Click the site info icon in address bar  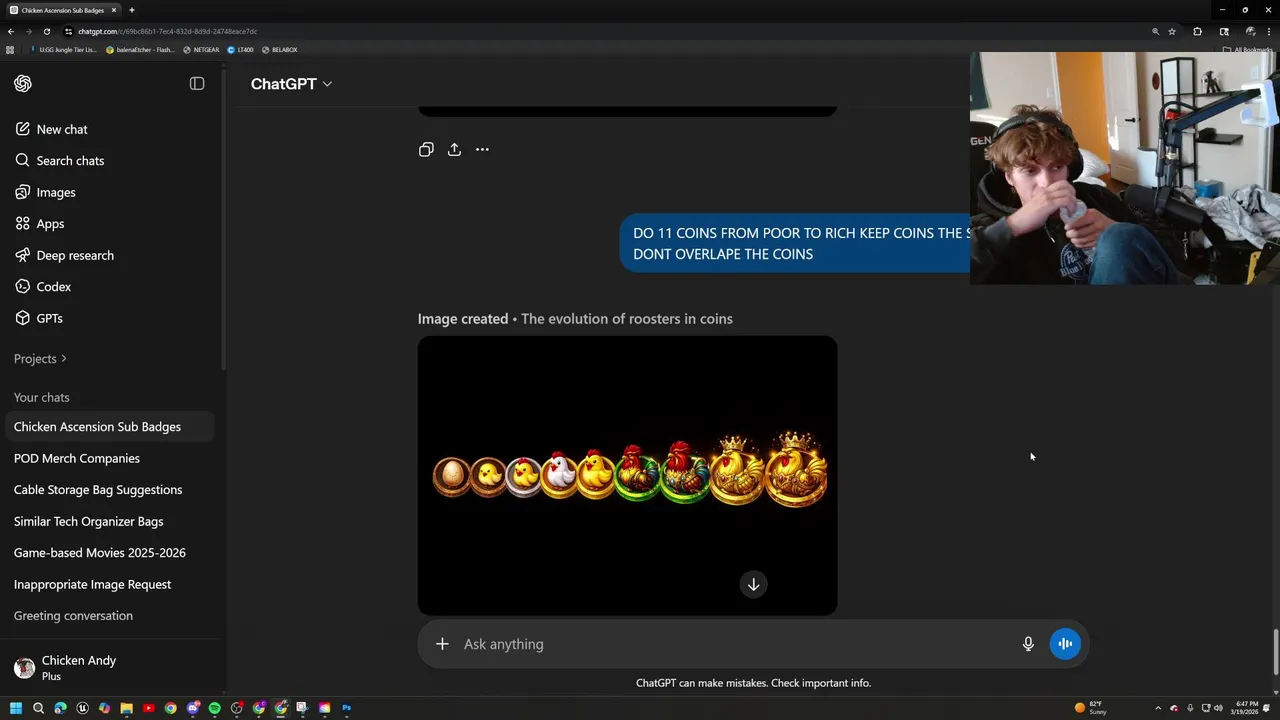68,31
